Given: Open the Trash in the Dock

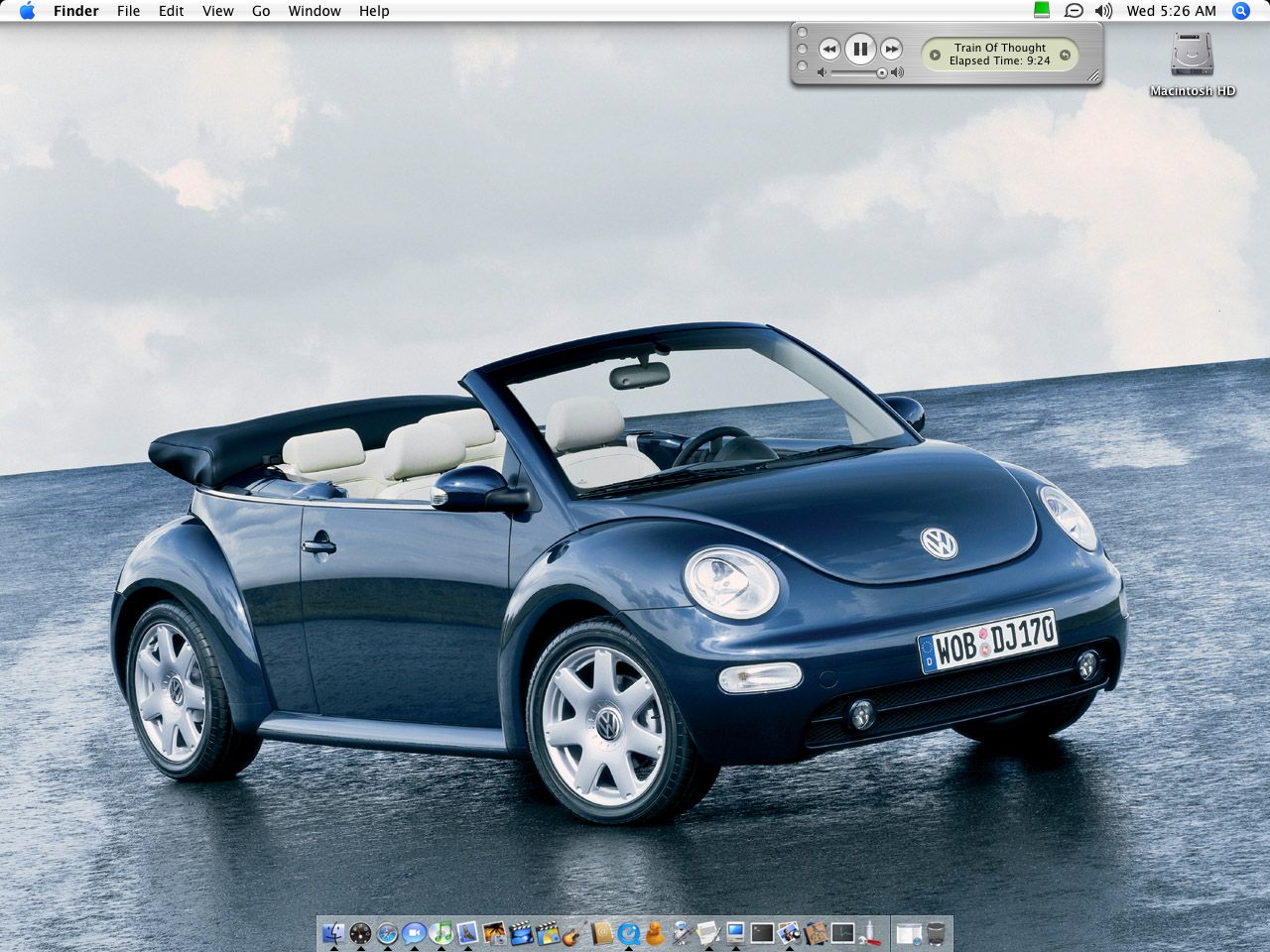Looking at the screenshot, I should (x=936, y=933).
